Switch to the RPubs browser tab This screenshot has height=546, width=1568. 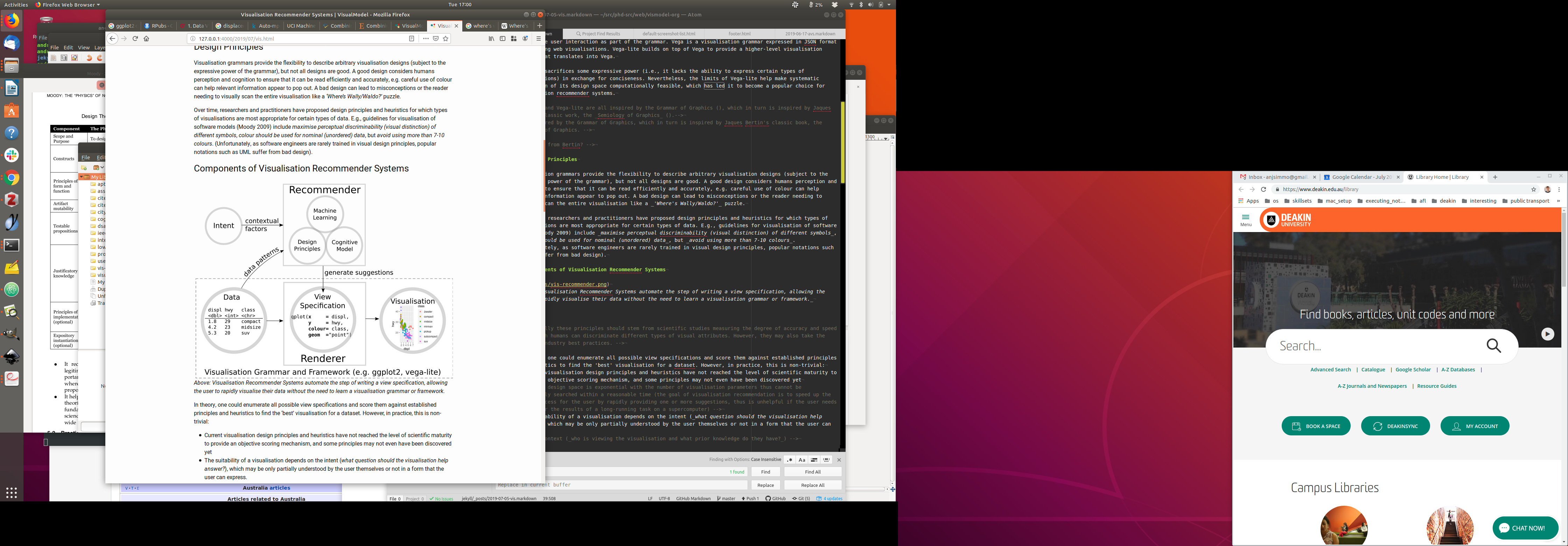click(157, 26)
